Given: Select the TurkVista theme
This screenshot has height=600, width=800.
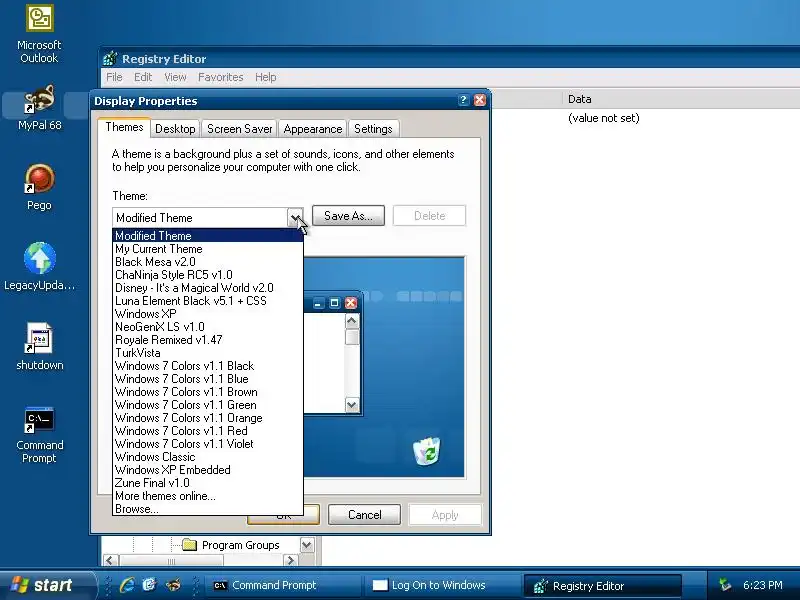Looking at the screenshot, I should (208, 353).
